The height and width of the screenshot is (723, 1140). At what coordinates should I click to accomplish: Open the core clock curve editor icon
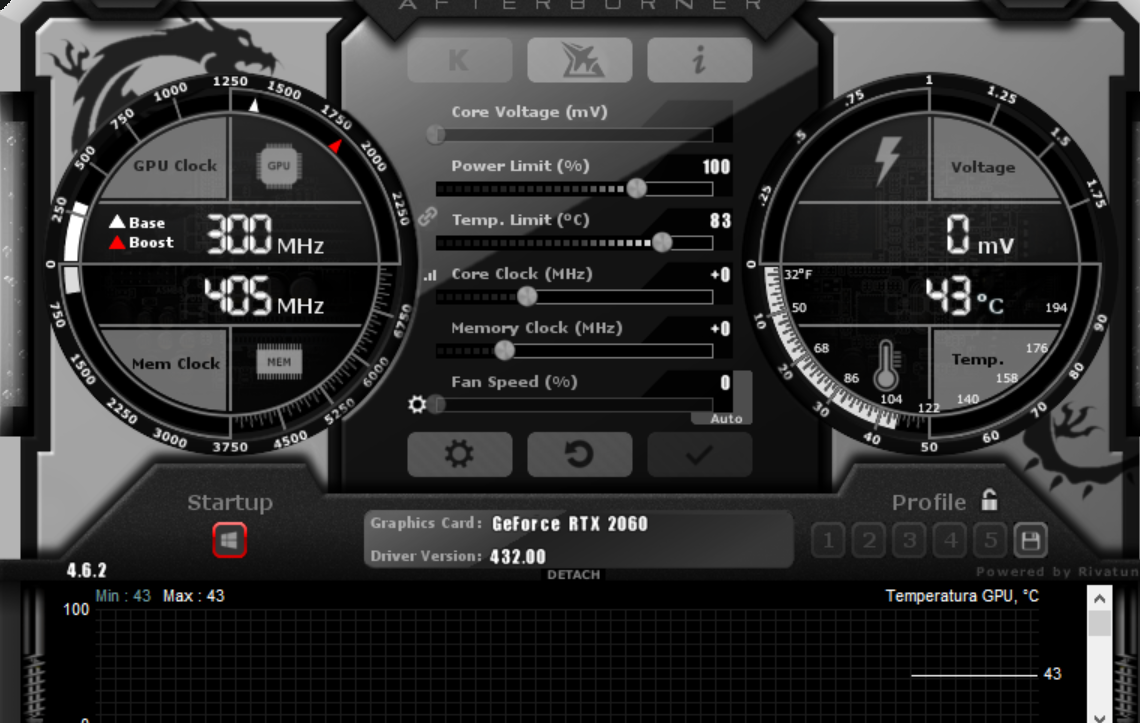point(430,275)
